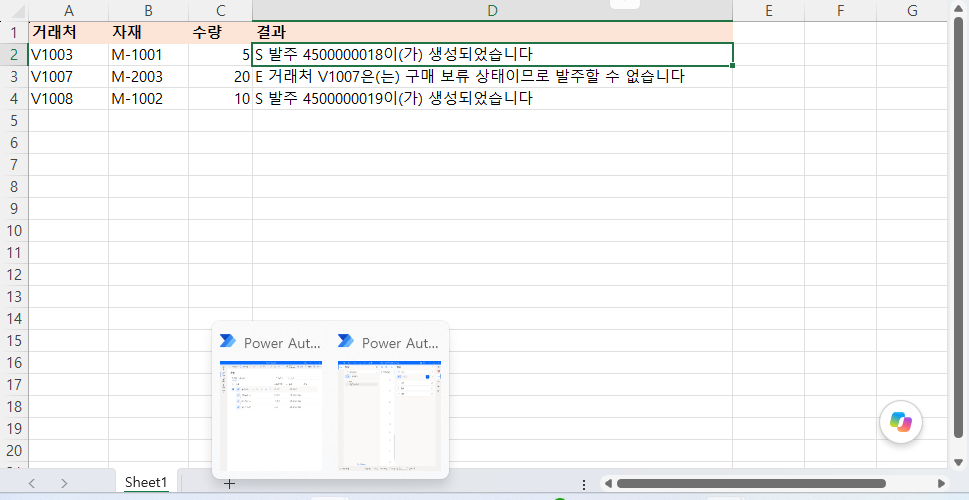This screenshot has height=500, width=969.
Task: Select row 1 header
Action: tap(14, 32)
